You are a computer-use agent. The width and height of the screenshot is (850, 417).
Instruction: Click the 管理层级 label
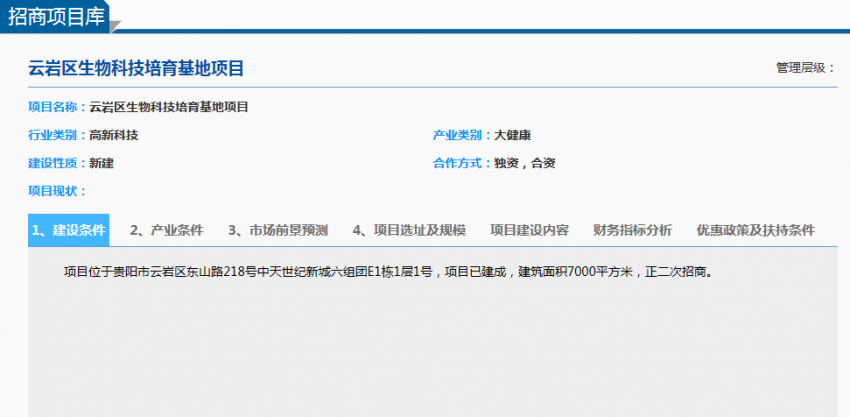pos(806,68)
